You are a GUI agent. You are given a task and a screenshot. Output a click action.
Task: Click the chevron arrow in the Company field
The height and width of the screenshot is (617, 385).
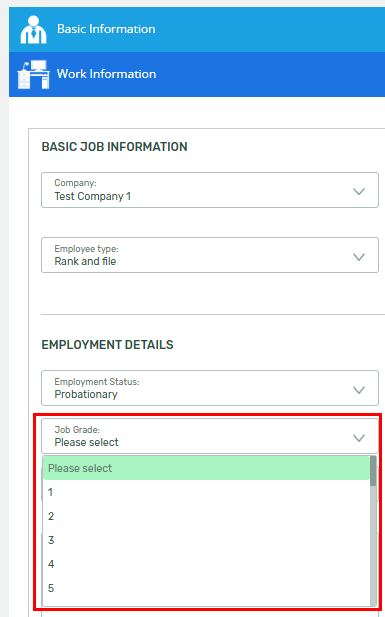359,192
